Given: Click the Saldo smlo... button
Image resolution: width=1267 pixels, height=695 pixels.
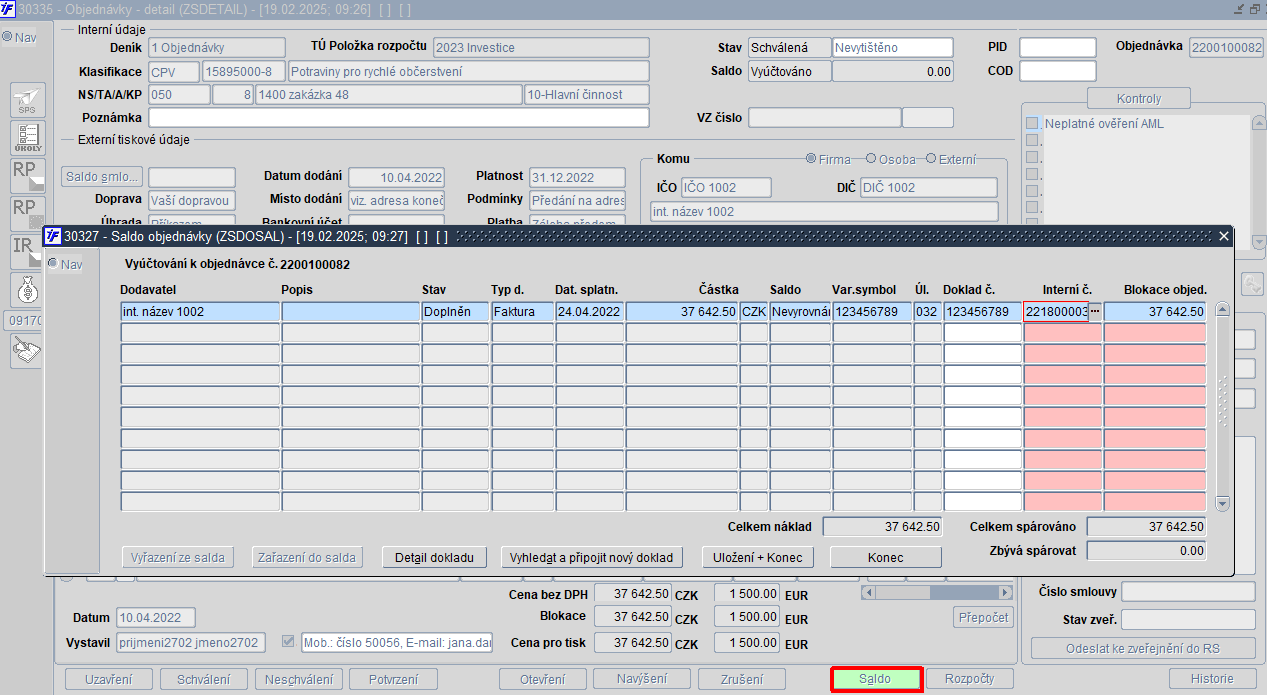Looking at the screenshot, I should pos(102,177).
